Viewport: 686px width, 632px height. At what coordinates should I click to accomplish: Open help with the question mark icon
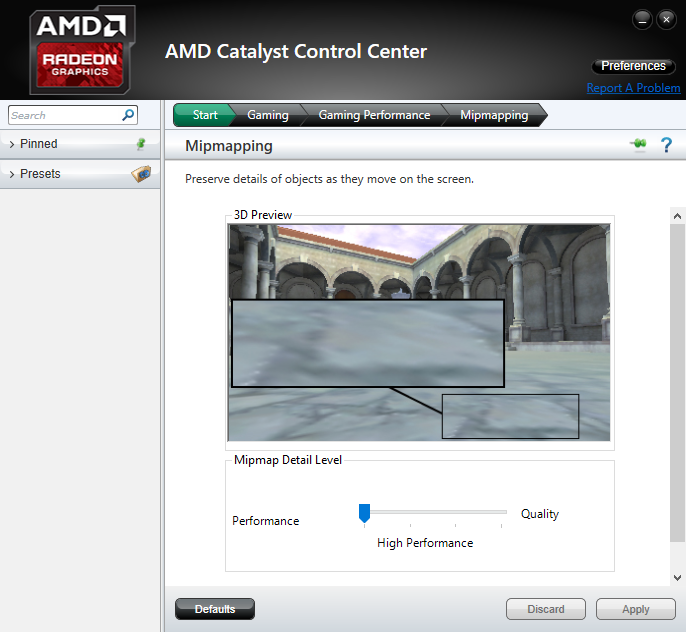point(666,145)
